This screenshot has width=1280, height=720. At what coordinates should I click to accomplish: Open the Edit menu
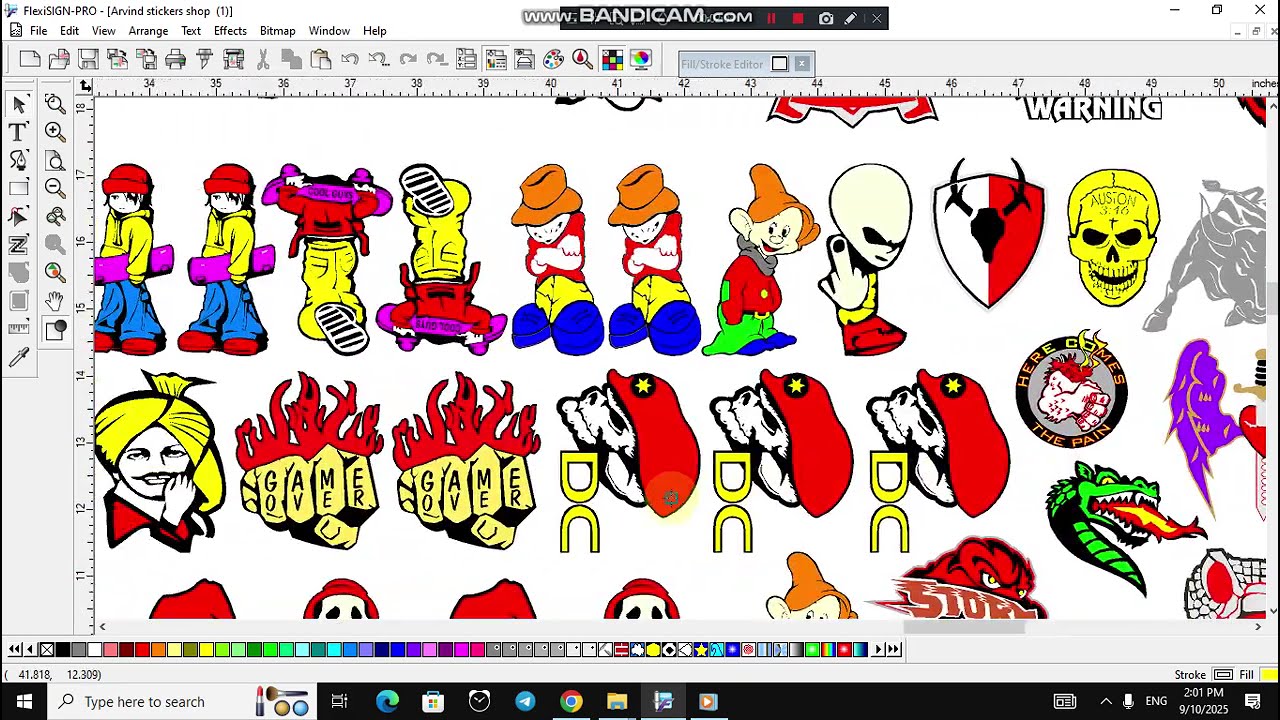click(69, 31)
